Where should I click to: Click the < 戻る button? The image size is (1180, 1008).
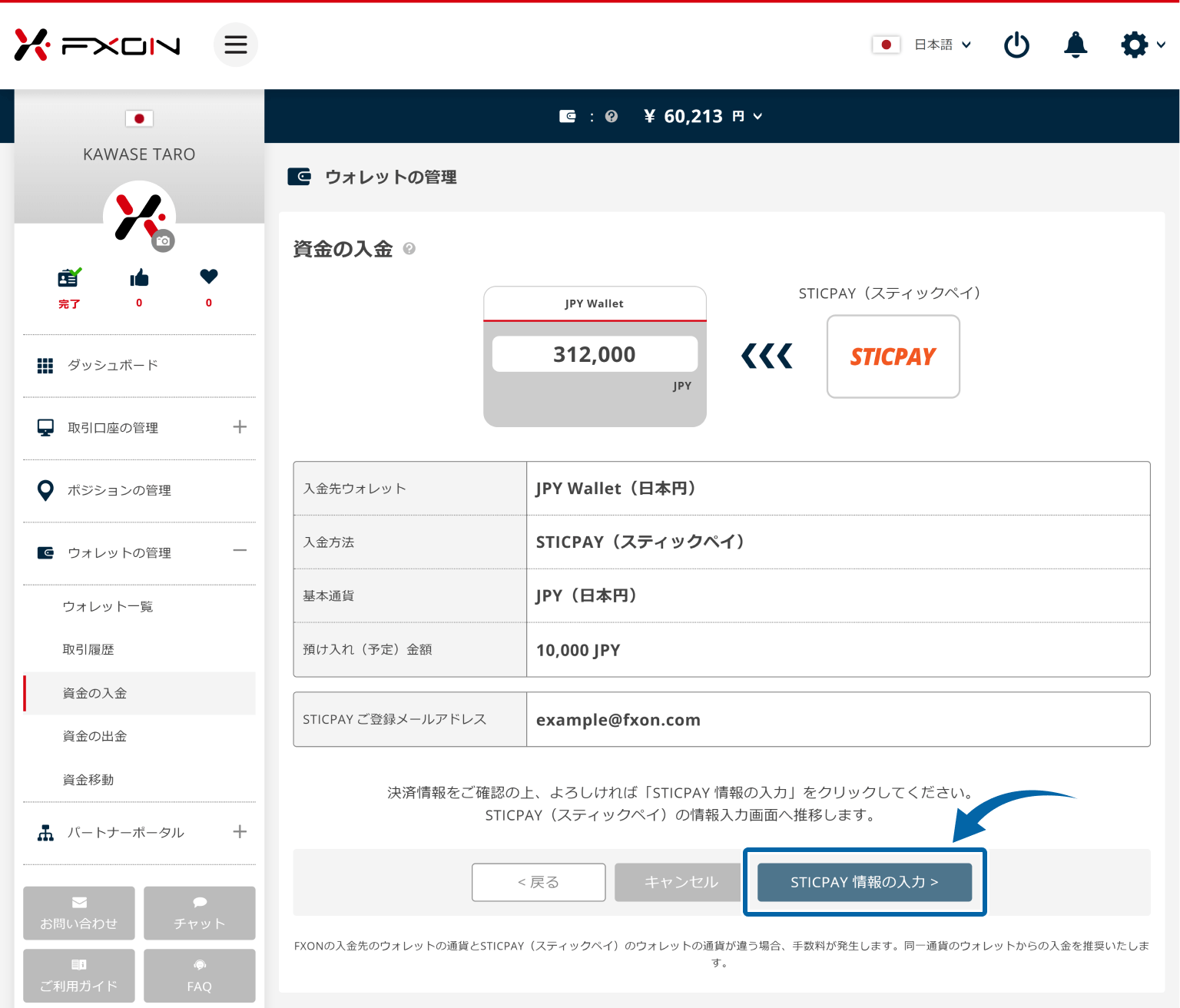point(539,882)
